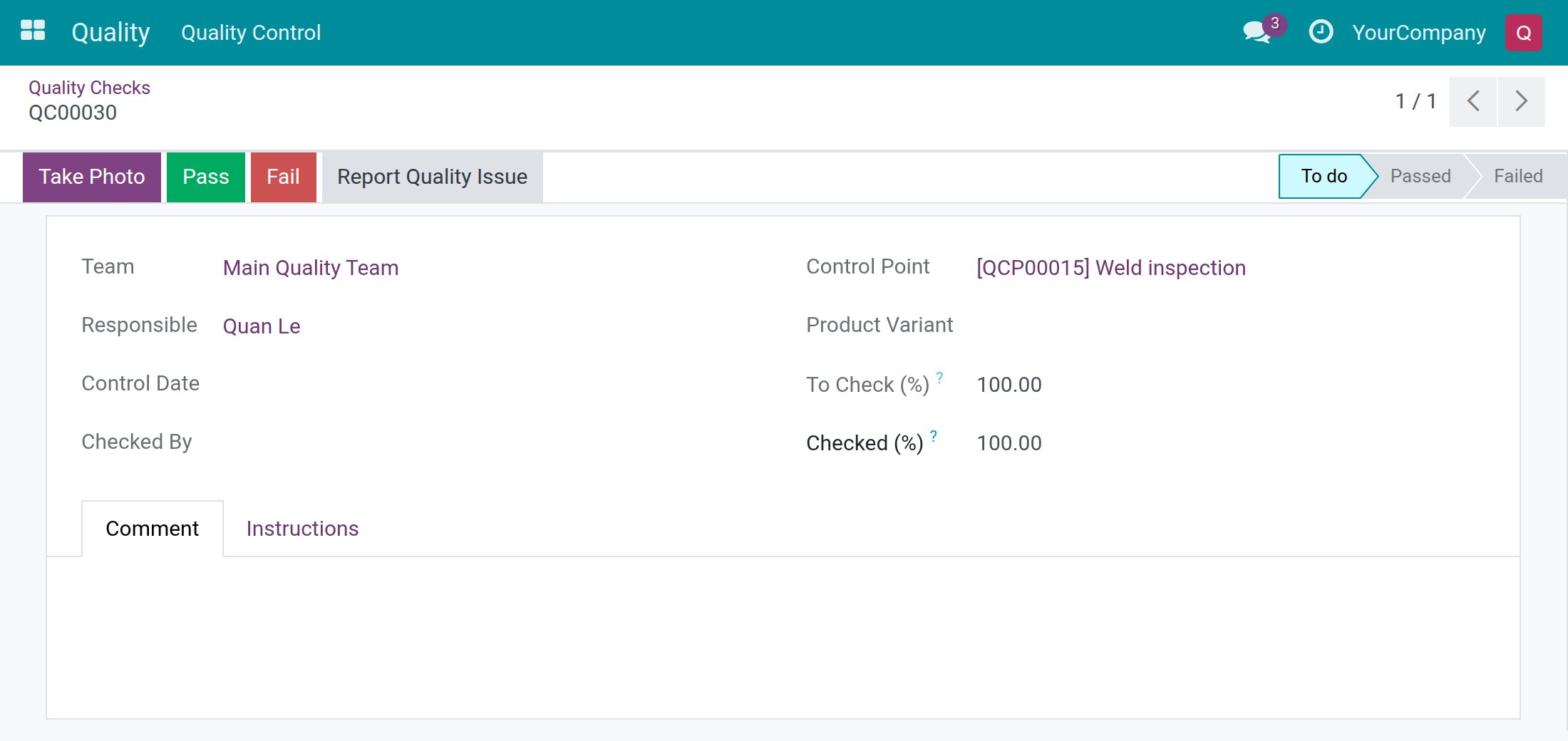Click the Checked By field label
This screenshot has width=1568, height=741.
tap(137, 442)
